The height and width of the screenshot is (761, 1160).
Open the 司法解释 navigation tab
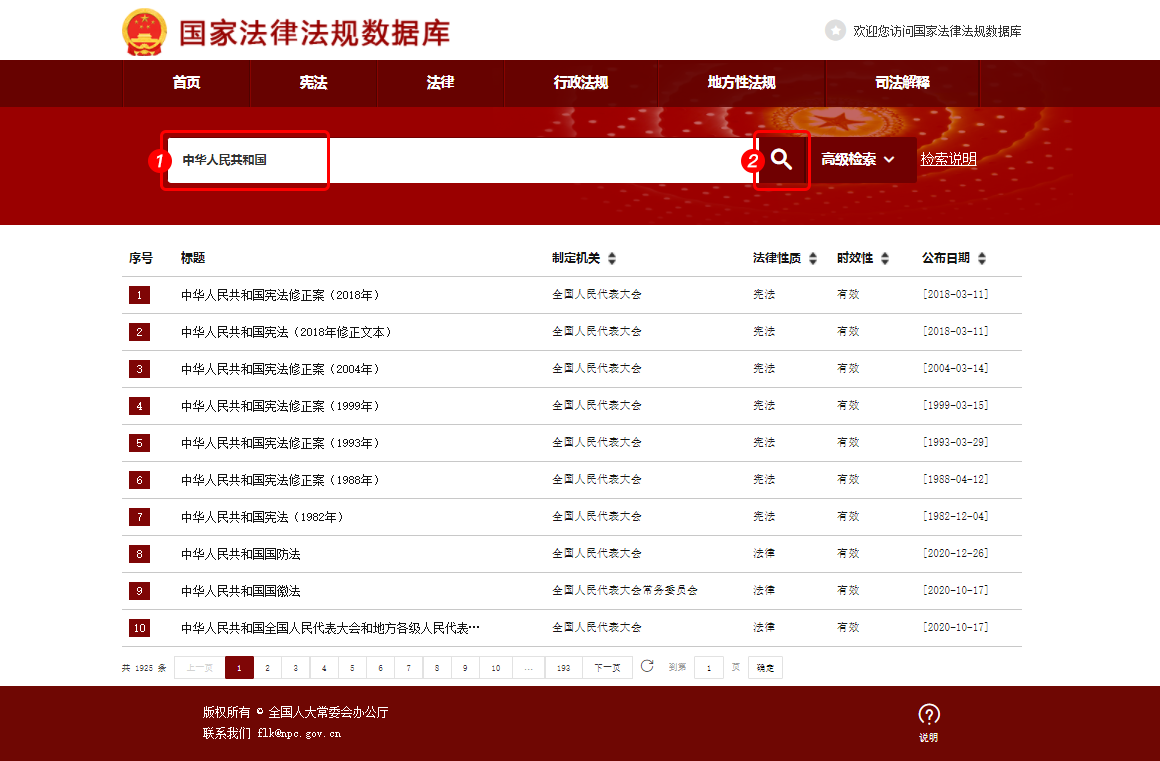click(902, 83)
